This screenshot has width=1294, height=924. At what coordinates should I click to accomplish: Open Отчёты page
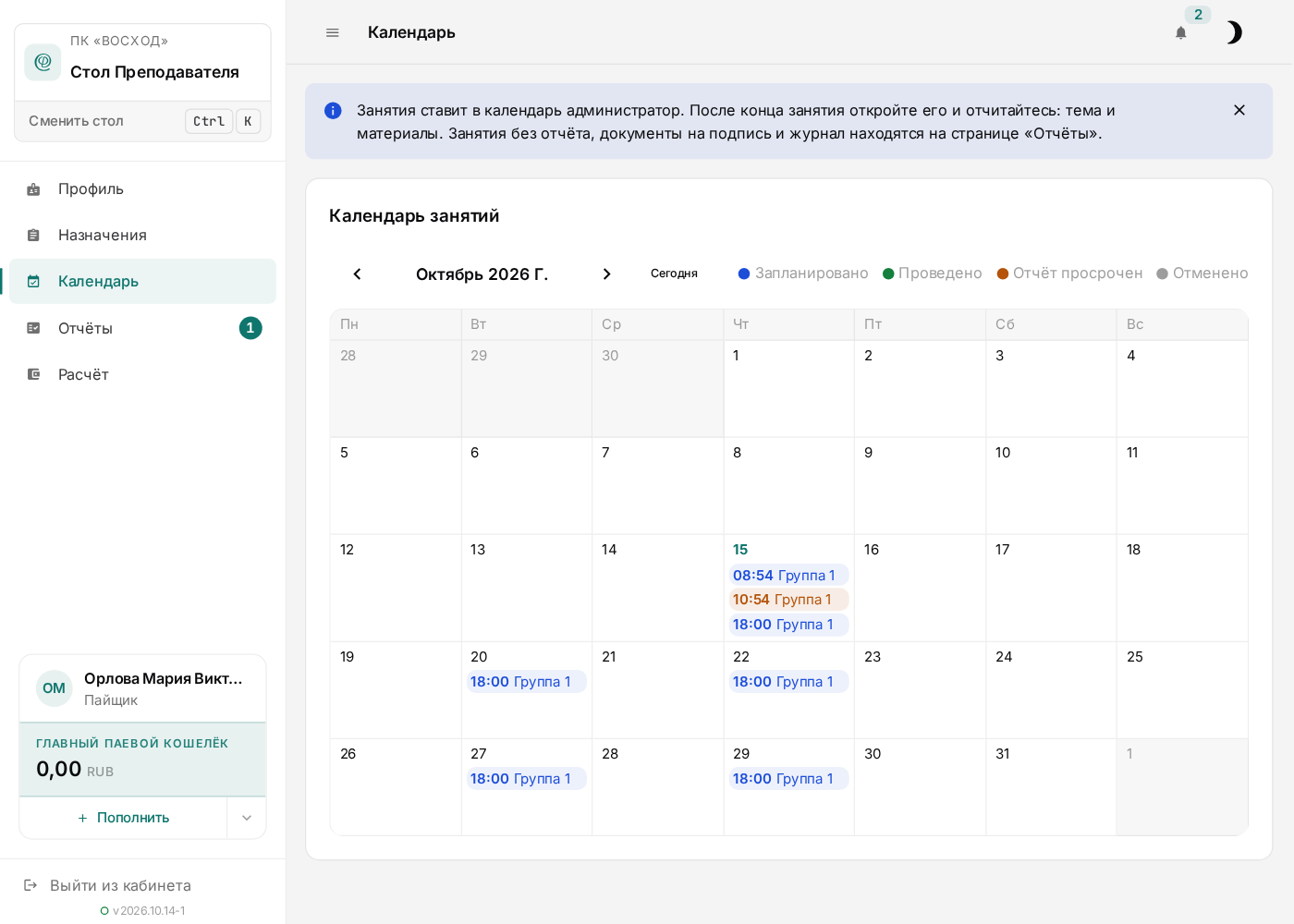[x=142, y=328]
